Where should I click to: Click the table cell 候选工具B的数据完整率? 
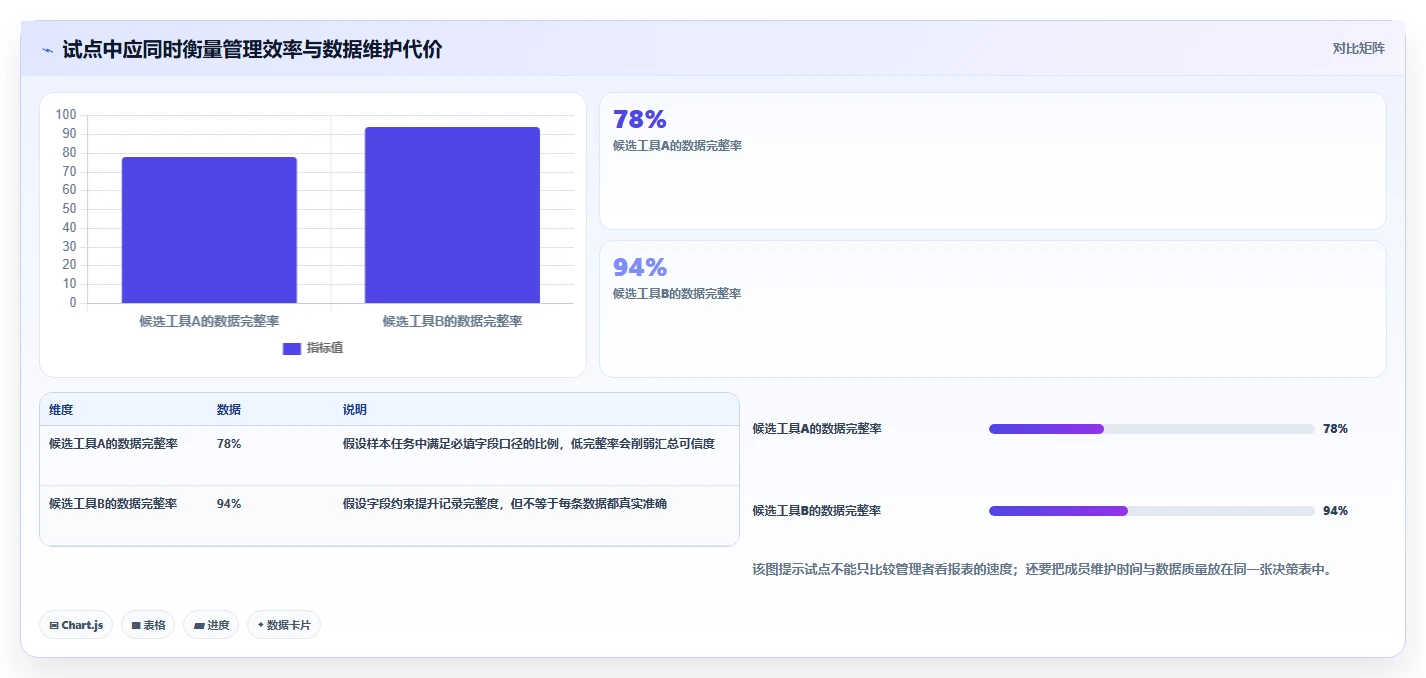tap(113, 504)
